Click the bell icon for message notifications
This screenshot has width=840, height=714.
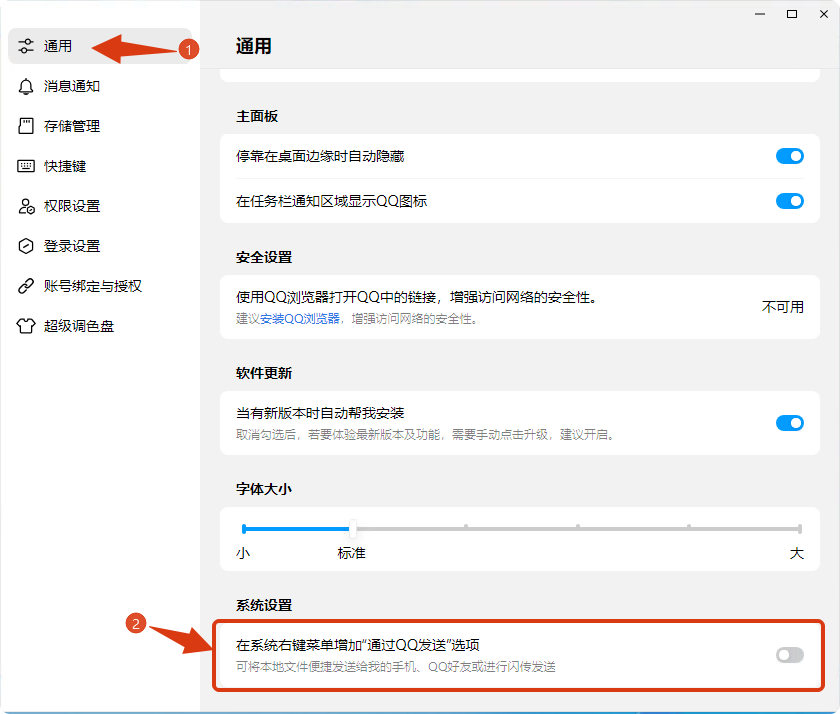pyautogui.click(x=26, y=86)
